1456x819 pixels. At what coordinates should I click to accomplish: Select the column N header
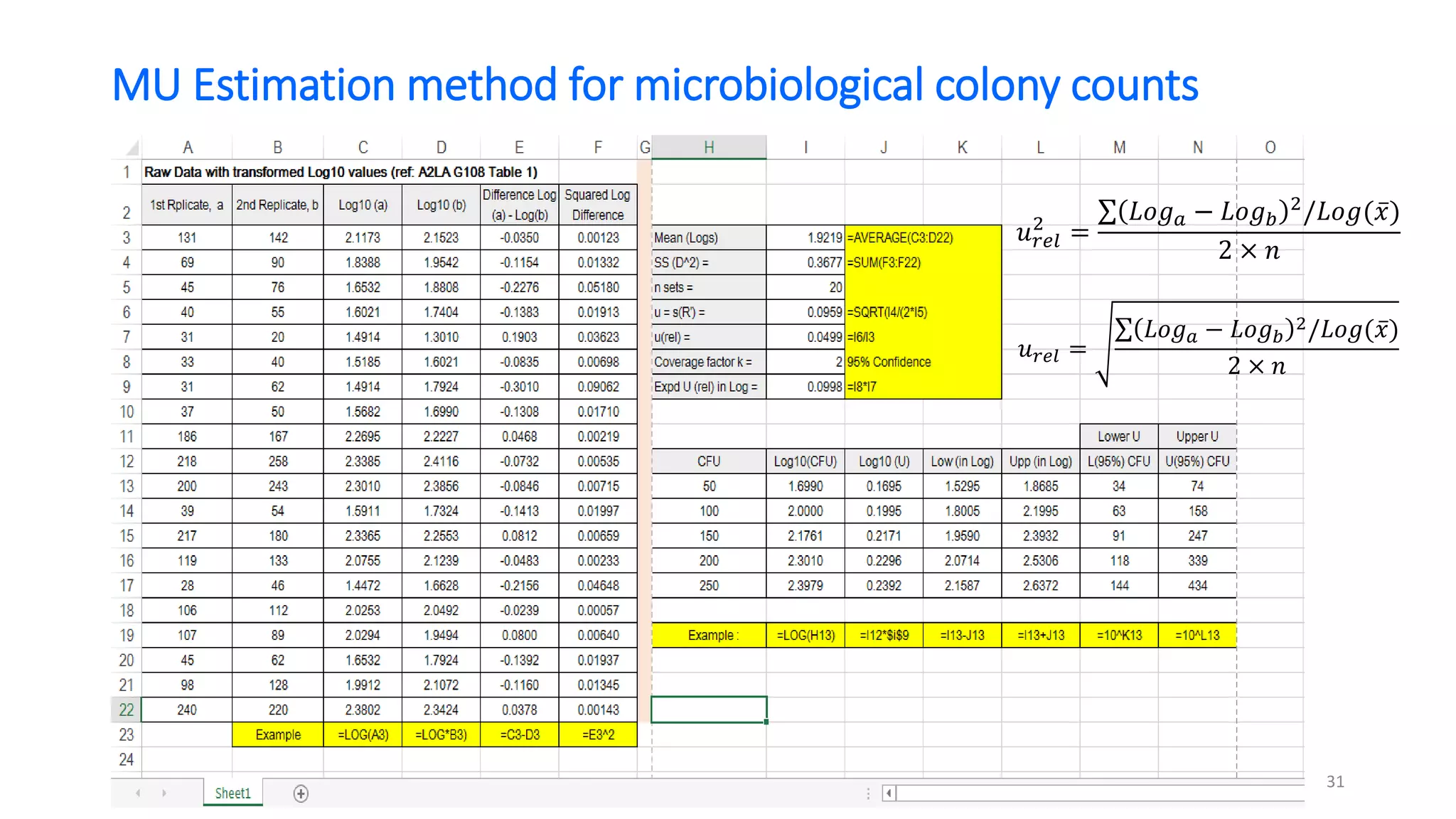coord(1197,147)
